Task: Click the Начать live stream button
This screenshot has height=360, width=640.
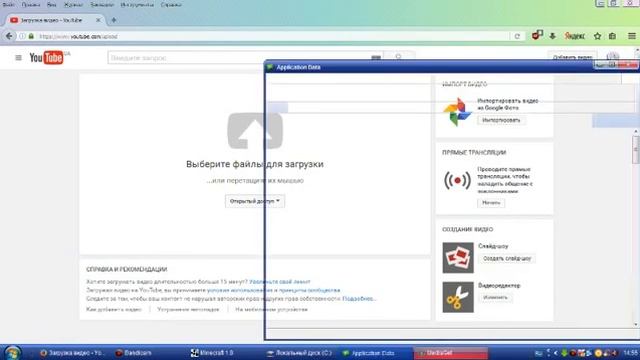Action: click(491, 202)
